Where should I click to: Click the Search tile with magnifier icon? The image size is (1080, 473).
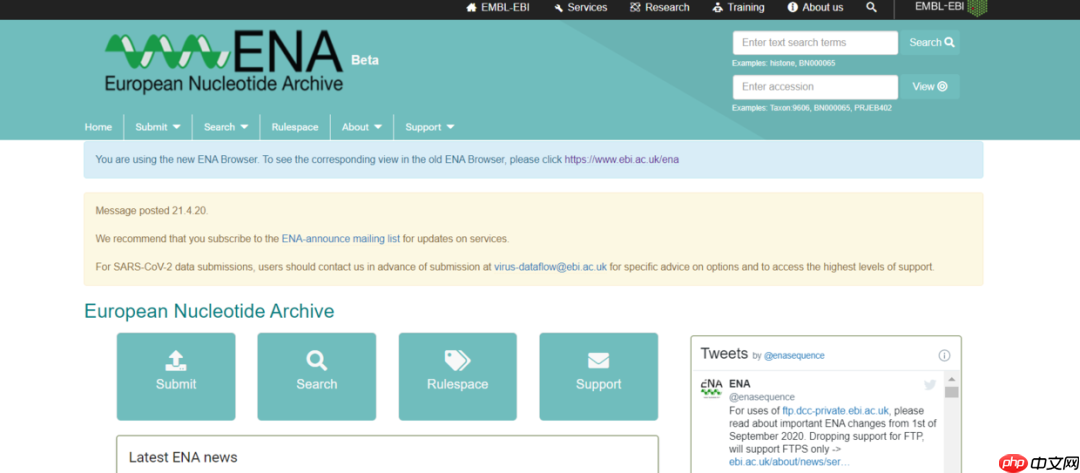pos(317,377)
